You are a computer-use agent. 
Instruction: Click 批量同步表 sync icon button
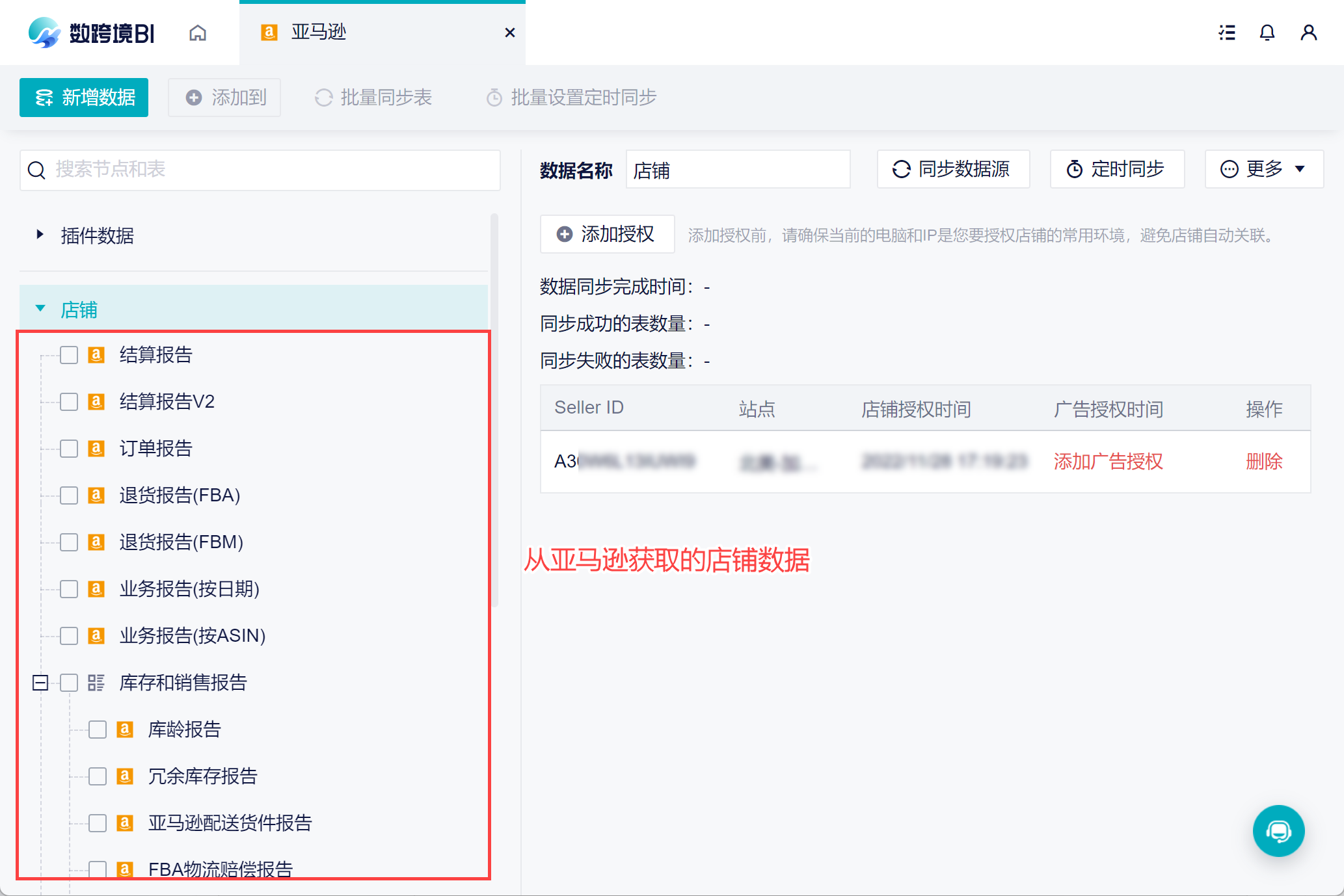(x=373, y=98)
